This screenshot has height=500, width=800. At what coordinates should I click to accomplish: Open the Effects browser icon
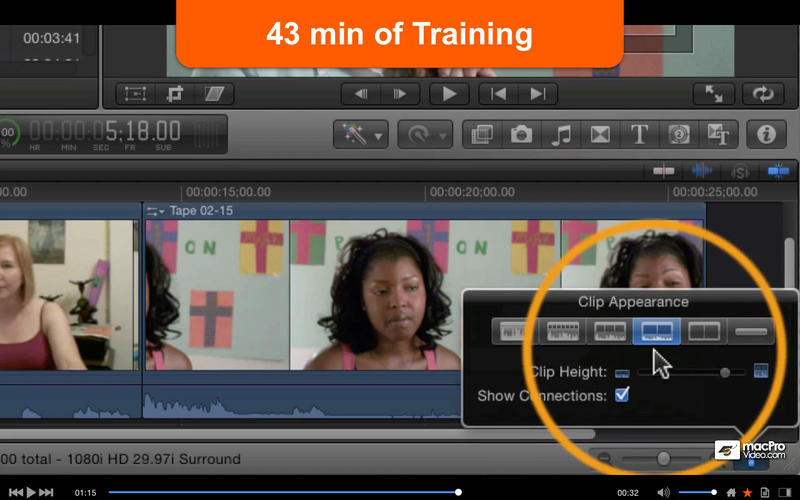[x=482, y=134]
